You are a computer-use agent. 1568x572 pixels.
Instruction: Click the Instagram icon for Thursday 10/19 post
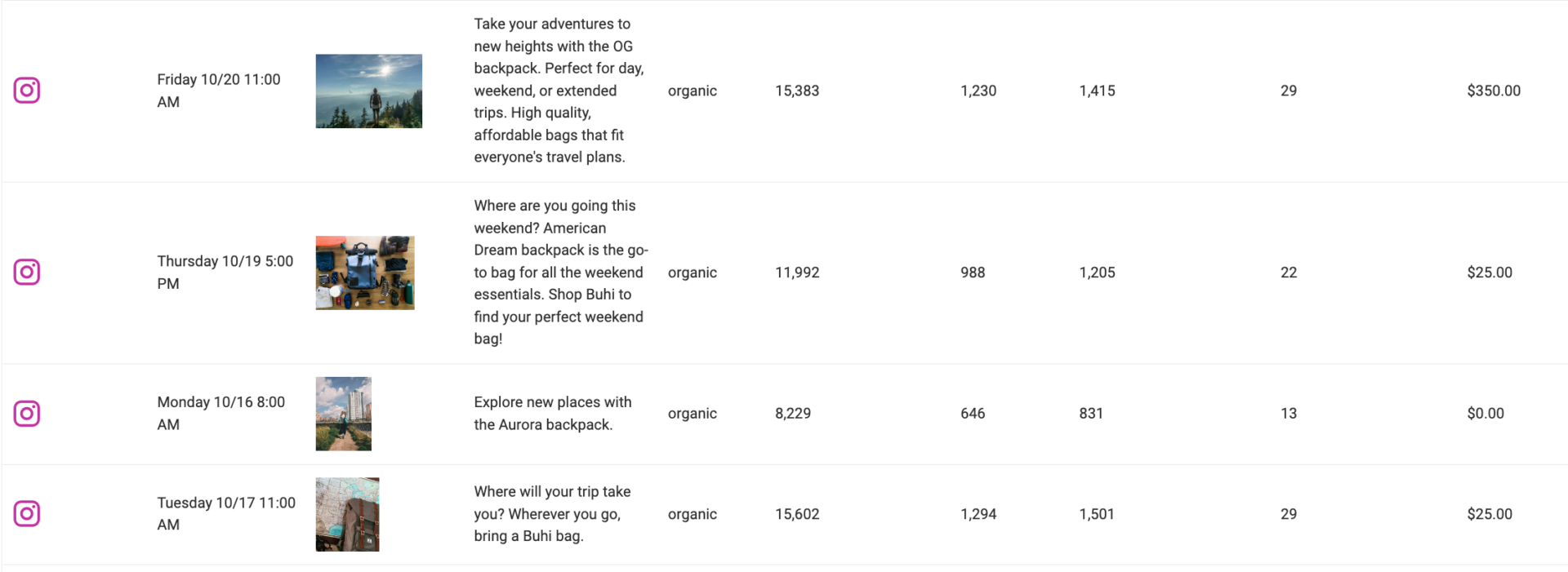click(x=27, y=273)
